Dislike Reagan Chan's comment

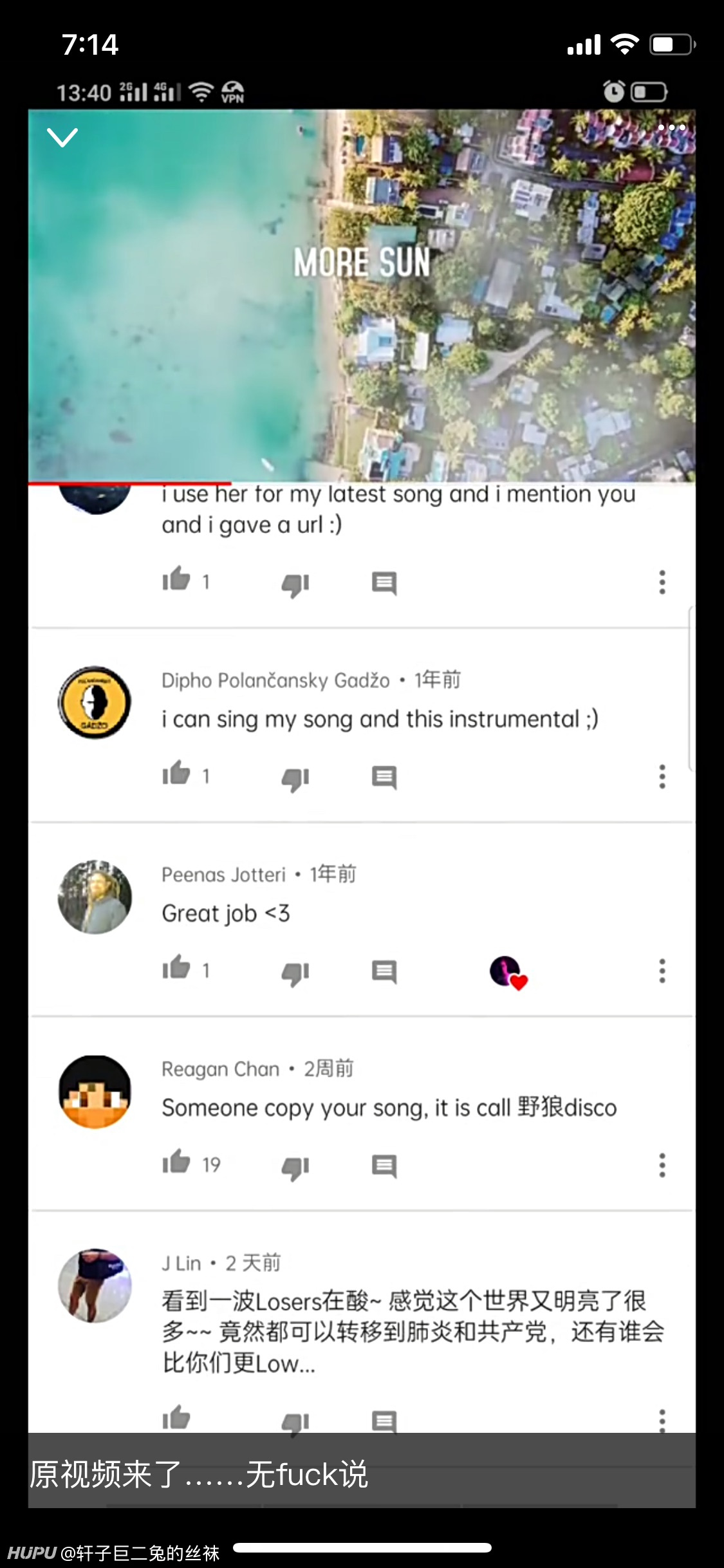click(295, 1167)
